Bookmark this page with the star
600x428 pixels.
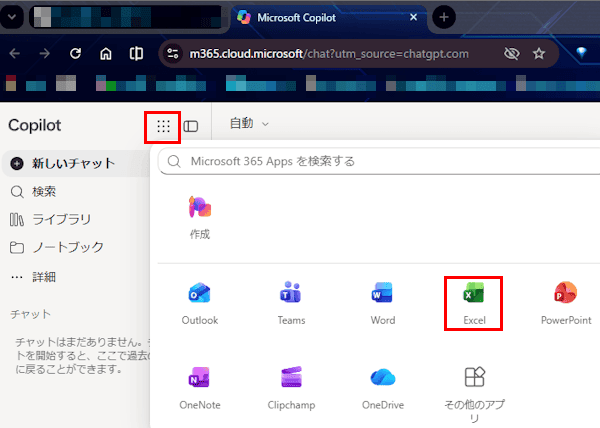point(539,54)
